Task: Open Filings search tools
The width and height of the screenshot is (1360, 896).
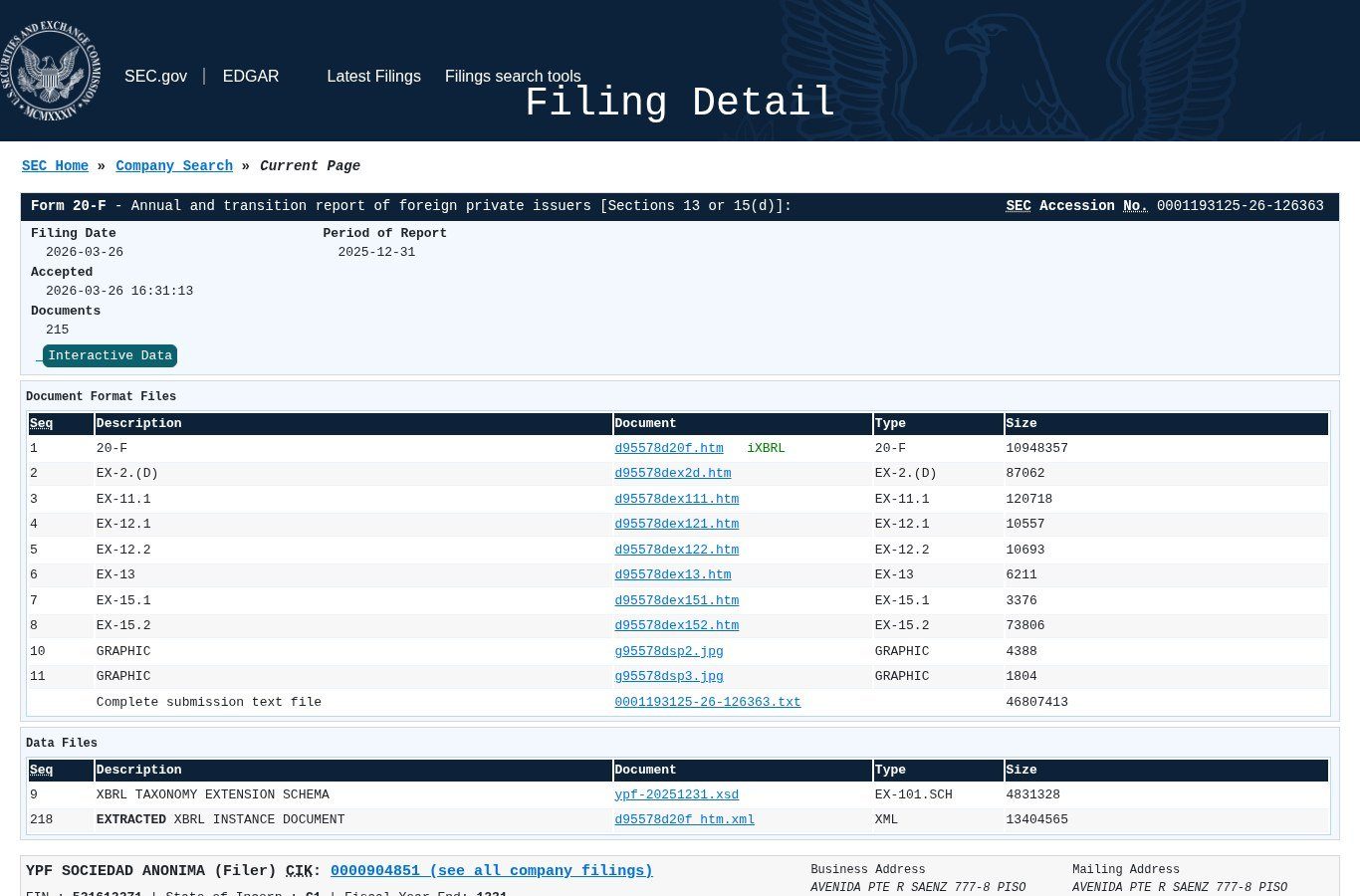Action: click(513, 77)
